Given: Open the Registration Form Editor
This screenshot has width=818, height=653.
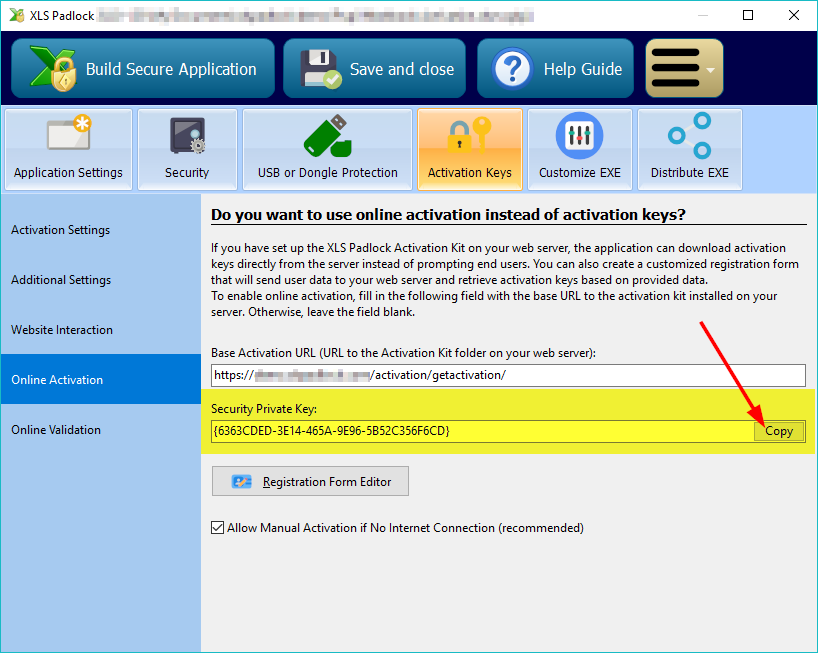Looking at the screenshot, I should 310,481.
